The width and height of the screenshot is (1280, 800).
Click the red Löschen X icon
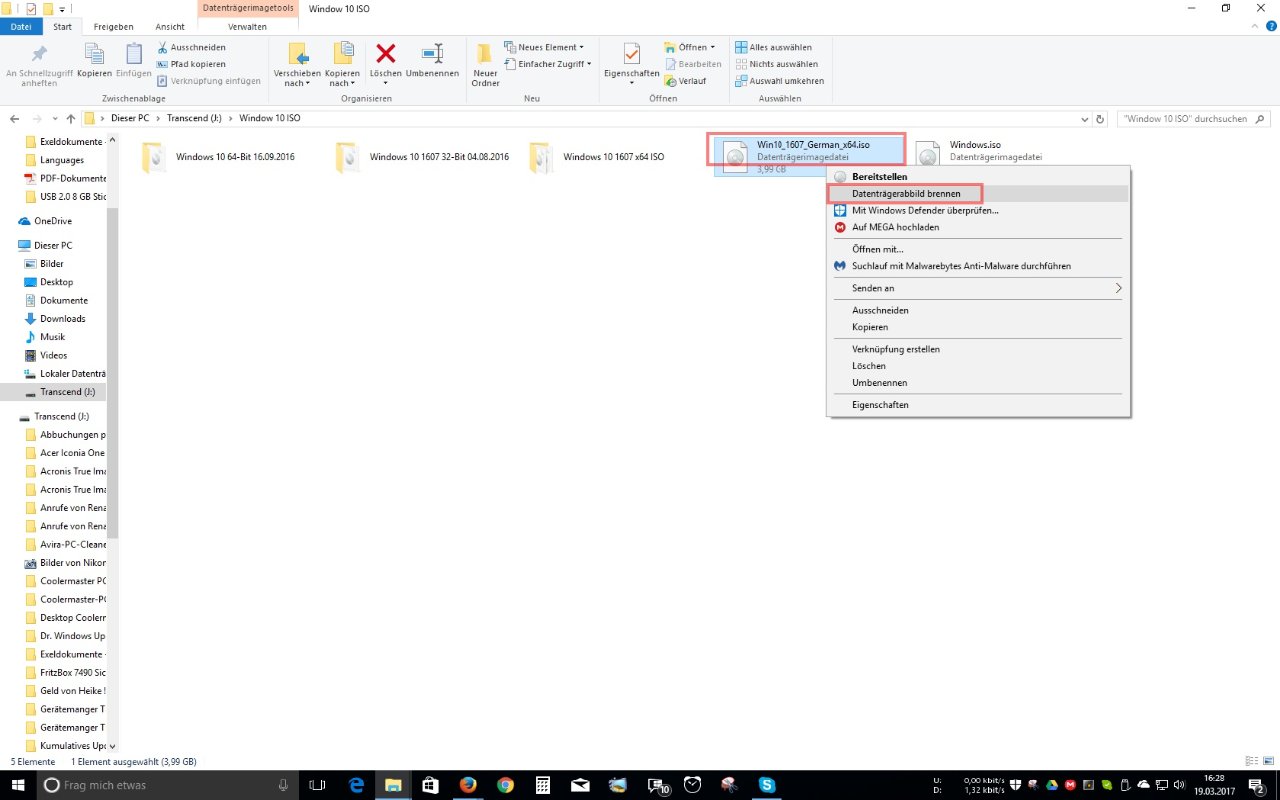click(x=385, y=53)
